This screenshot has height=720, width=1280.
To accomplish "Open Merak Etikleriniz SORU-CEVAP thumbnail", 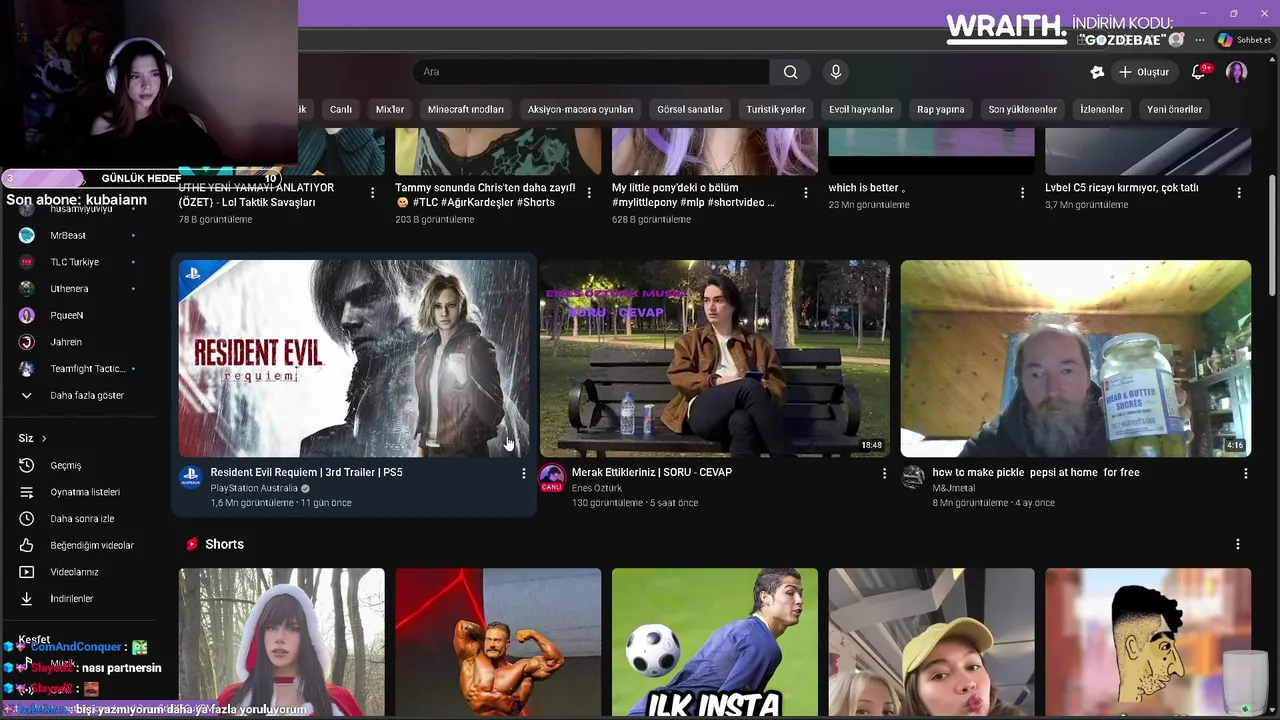I will point(715,359).
